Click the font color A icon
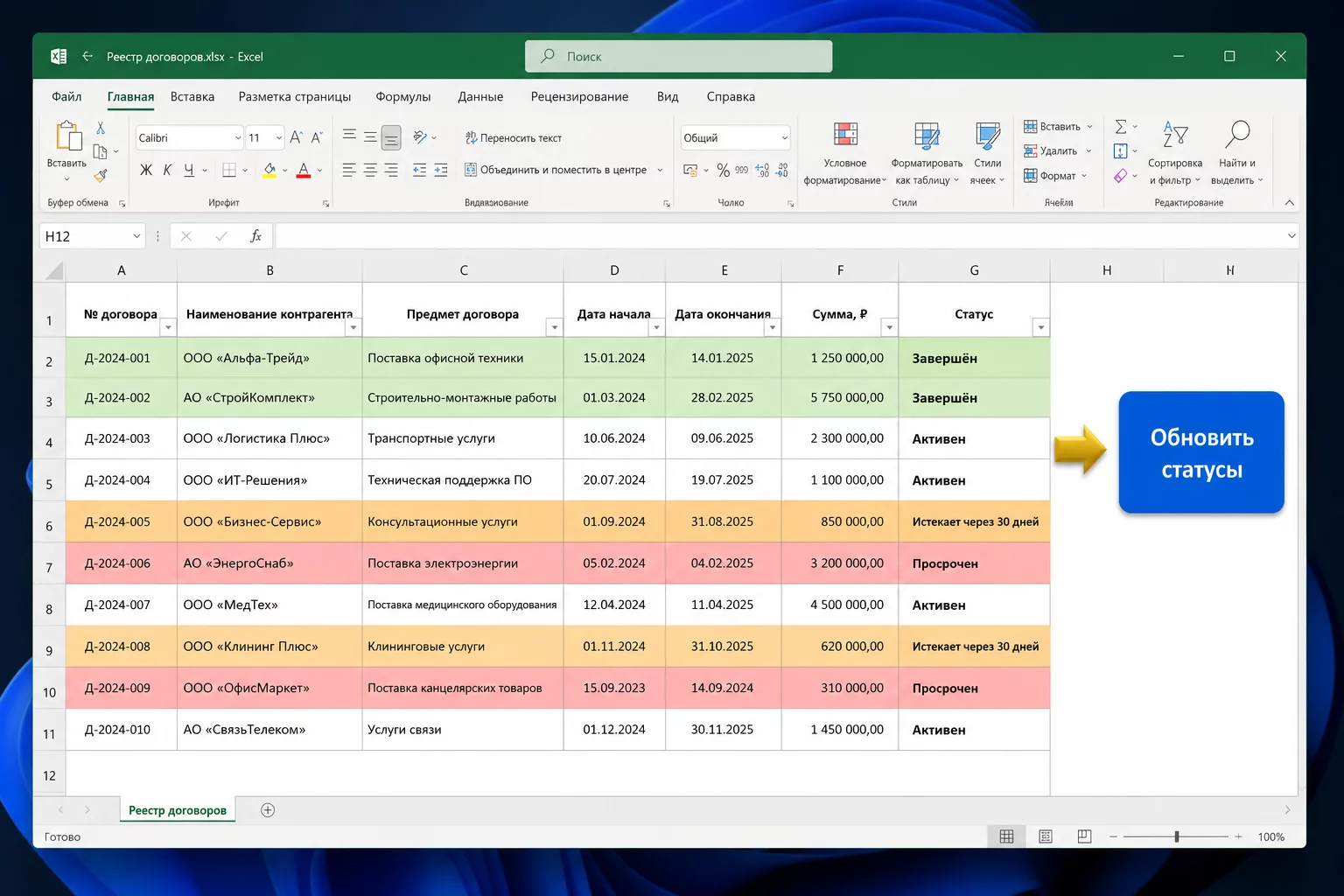The image size is (1344, 896). point(304,170)
